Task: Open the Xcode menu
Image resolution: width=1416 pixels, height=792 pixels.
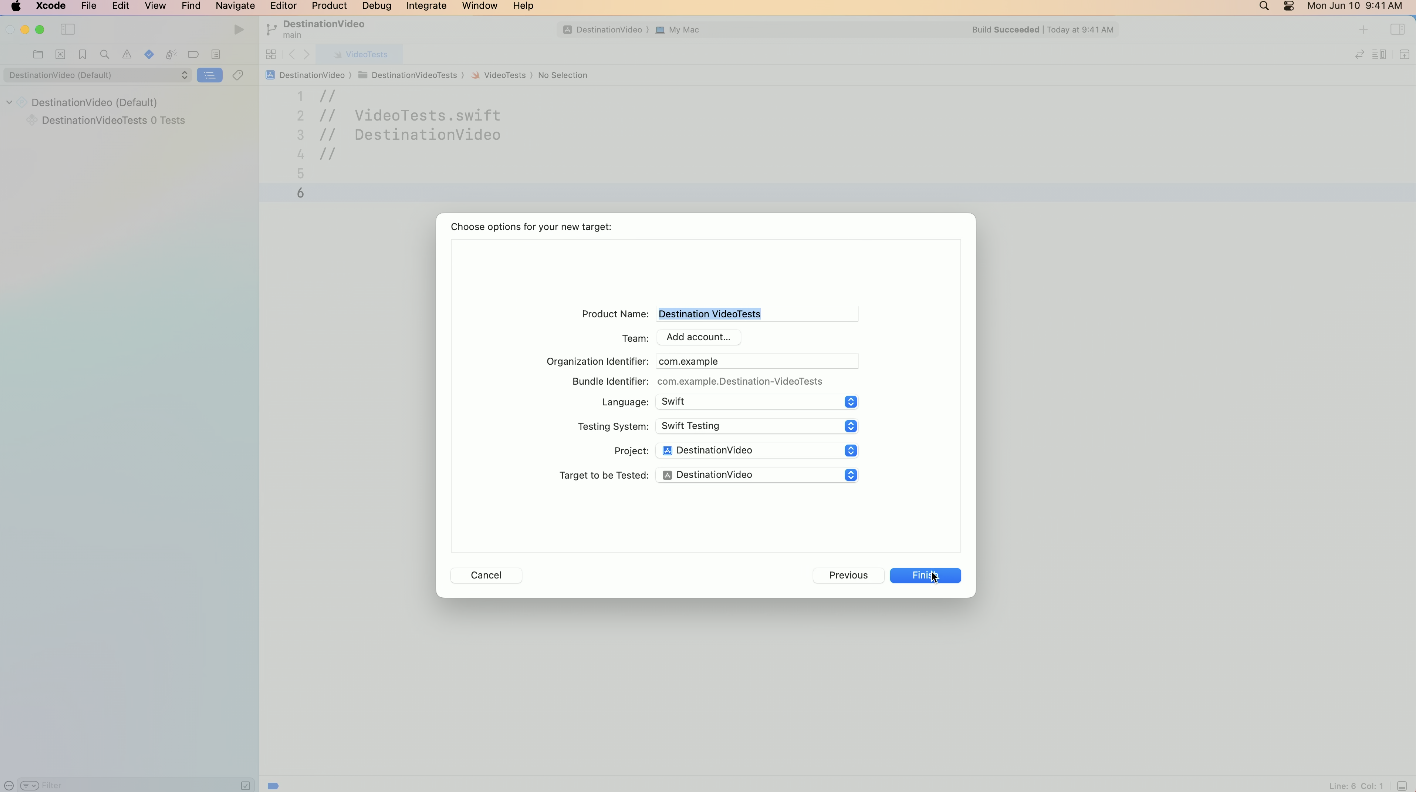Action: (50, 6)
